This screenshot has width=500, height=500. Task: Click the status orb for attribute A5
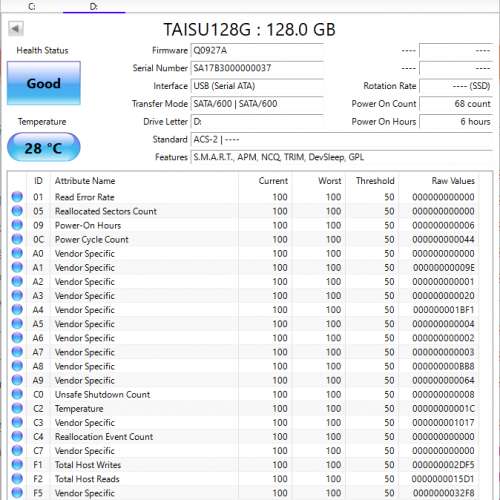click(x=17, y=323)
